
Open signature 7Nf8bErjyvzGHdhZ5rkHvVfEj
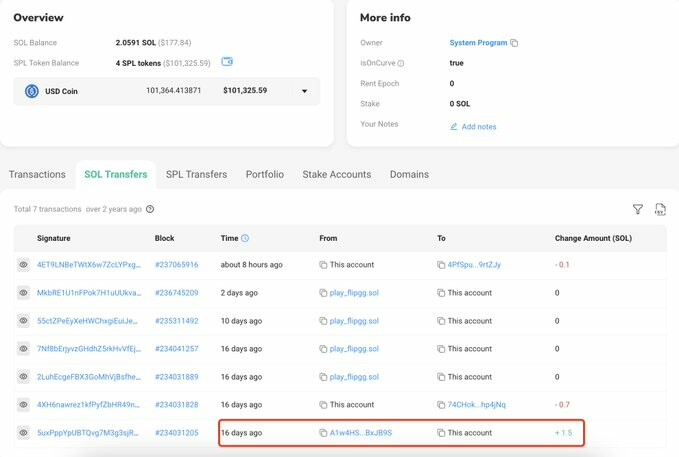pyautogui.click(x=89, y=349)
